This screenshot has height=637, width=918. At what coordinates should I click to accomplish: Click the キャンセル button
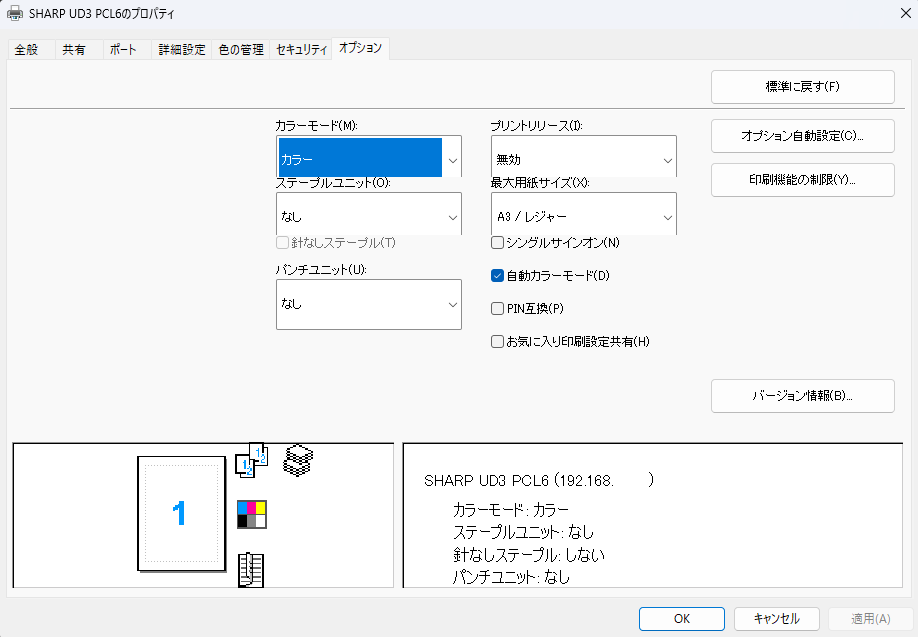(776, 619)
